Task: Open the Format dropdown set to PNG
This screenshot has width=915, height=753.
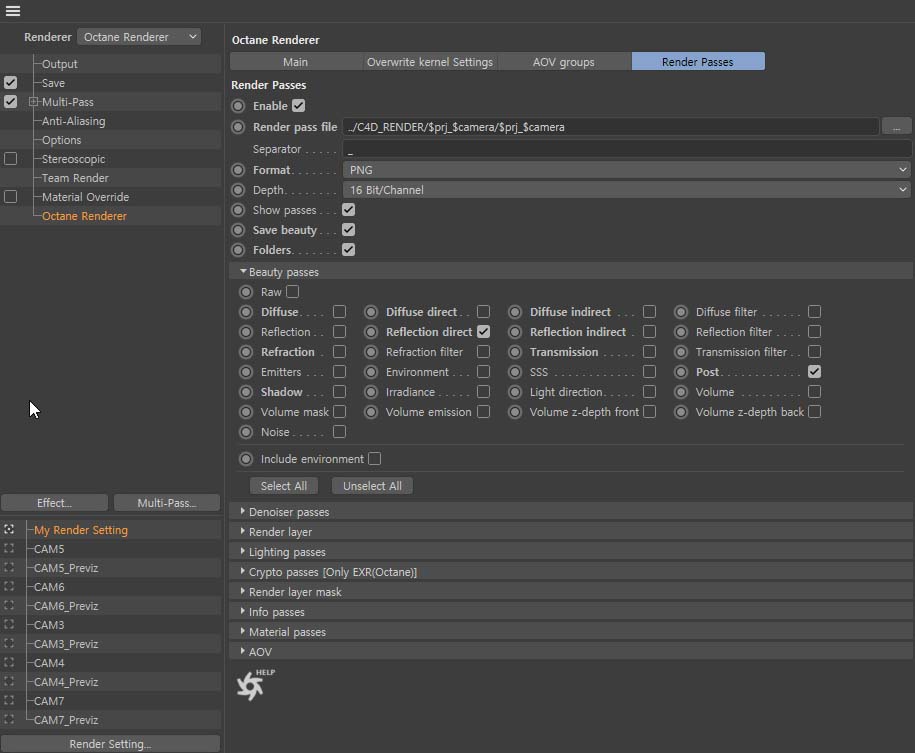Action: [x=627, y=170]
